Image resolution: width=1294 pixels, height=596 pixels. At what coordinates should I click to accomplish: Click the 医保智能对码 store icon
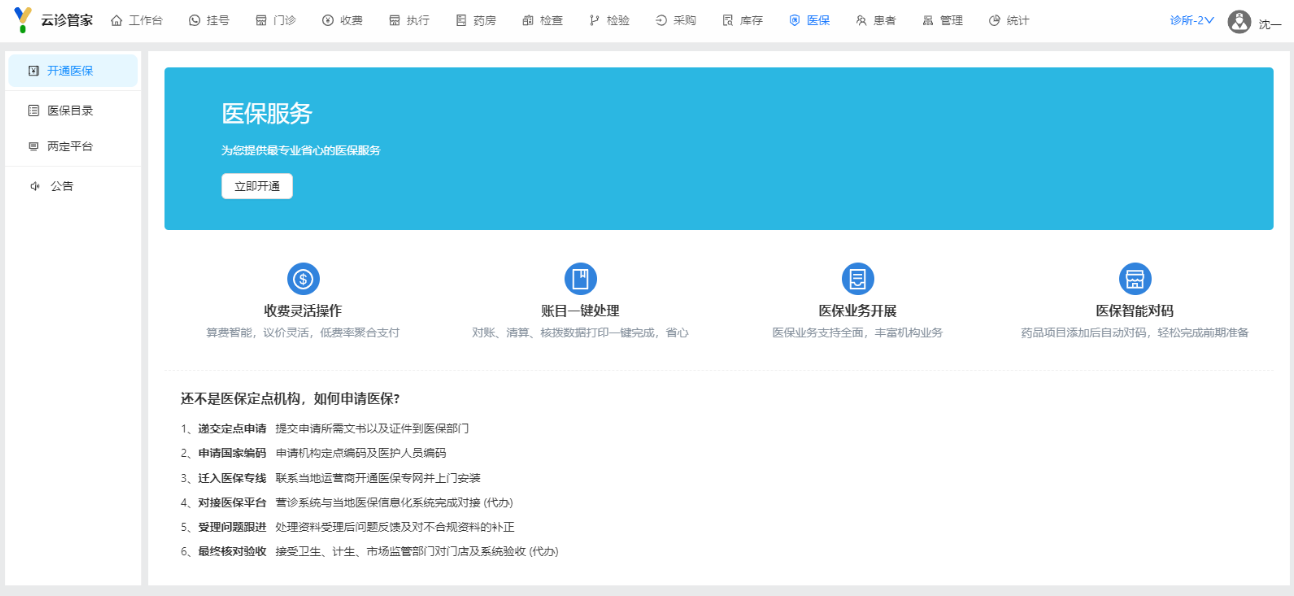pyautogui.click(x=1134, y=279)
